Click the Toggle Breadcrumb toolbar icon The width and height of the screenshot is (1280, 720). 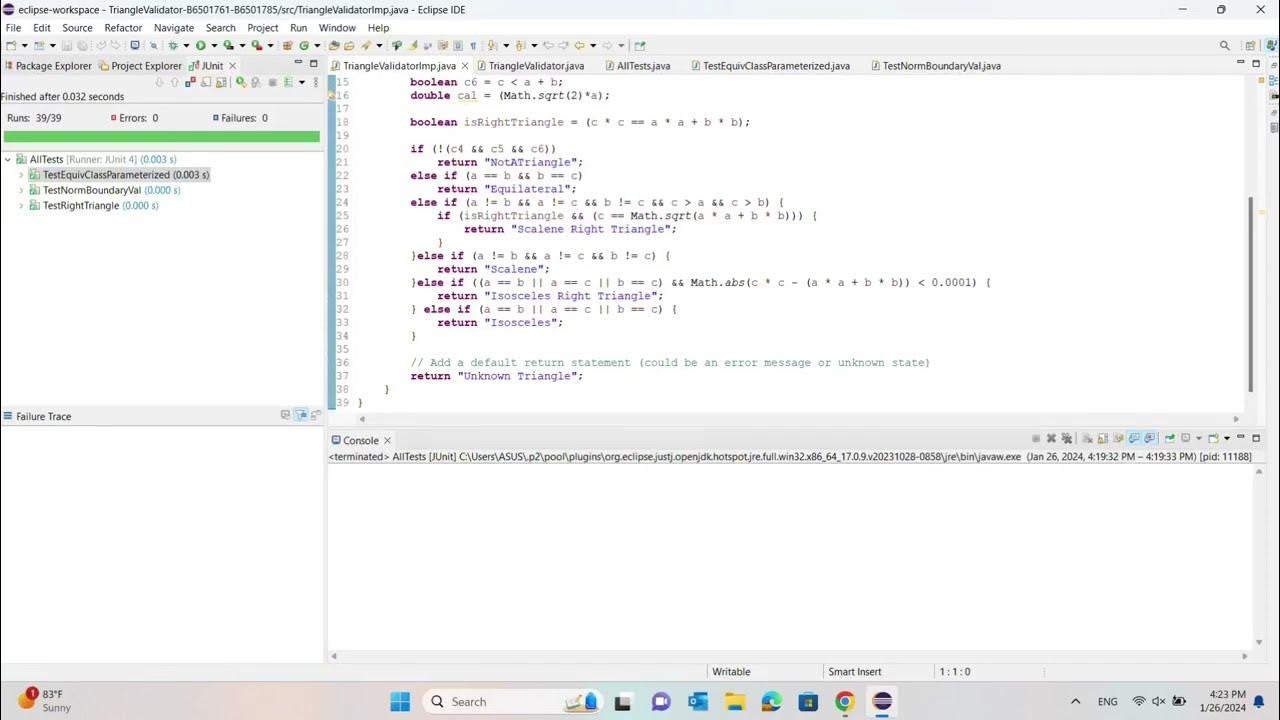tap(396, 45)
